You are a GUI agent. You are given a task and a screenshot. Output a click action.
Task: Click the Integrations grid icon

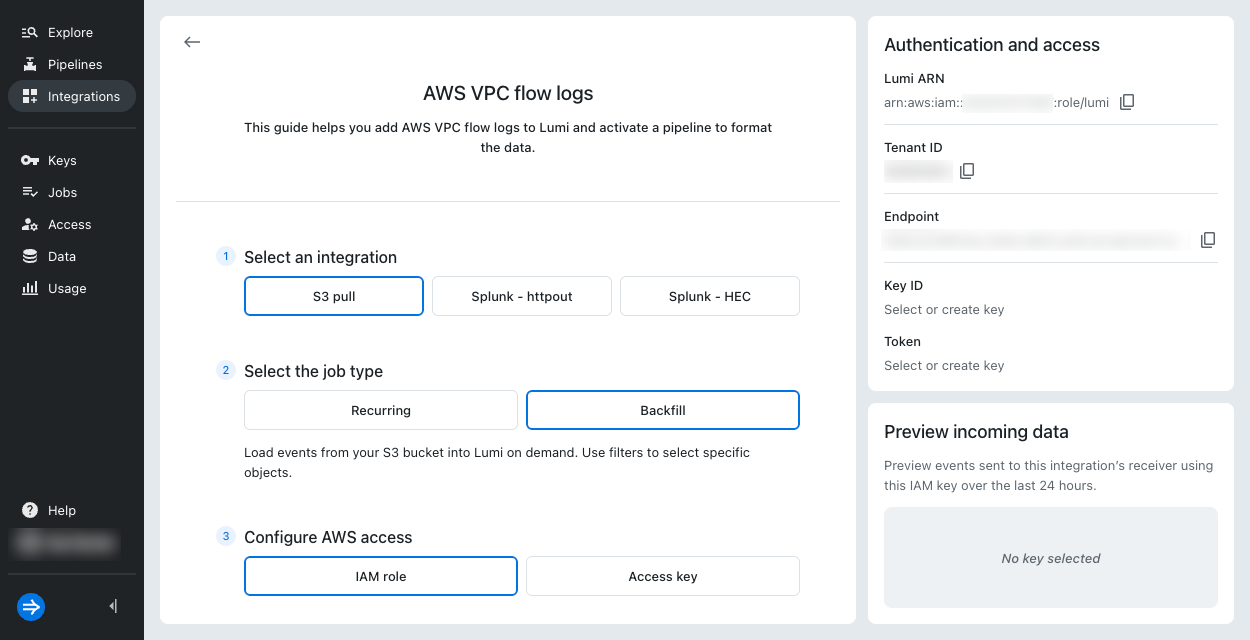30,96
